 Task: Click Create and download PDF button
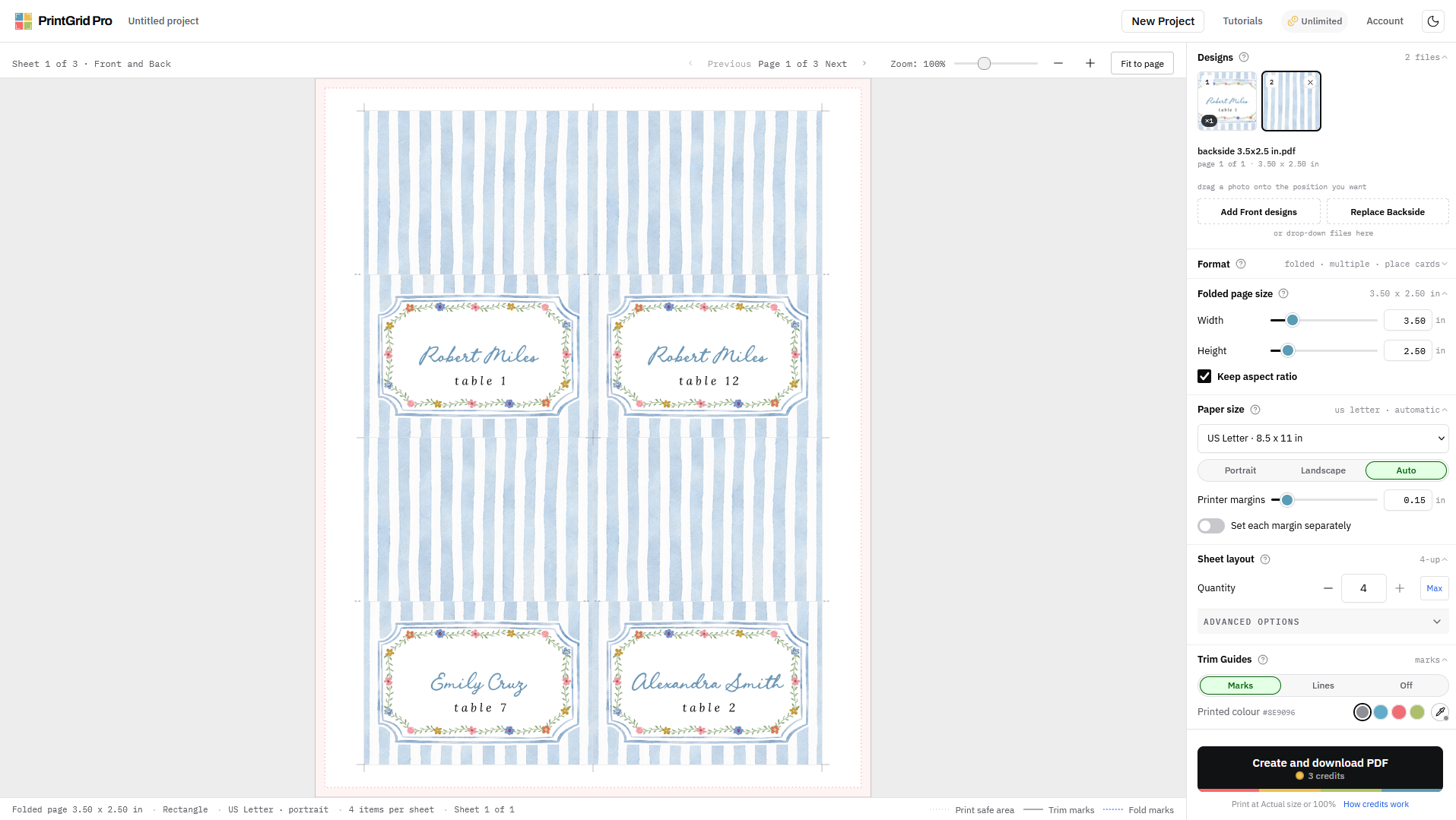click(x=1320, y=768)
